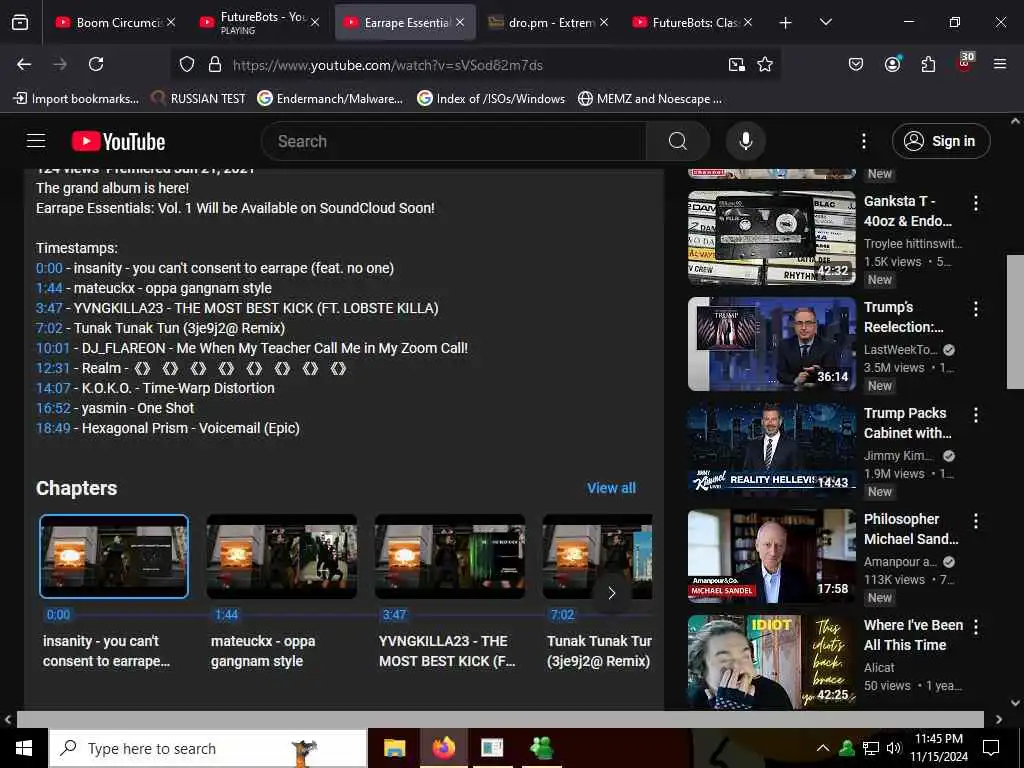
Task: Open the clock showing 11:45 PM
Action: 938,748
